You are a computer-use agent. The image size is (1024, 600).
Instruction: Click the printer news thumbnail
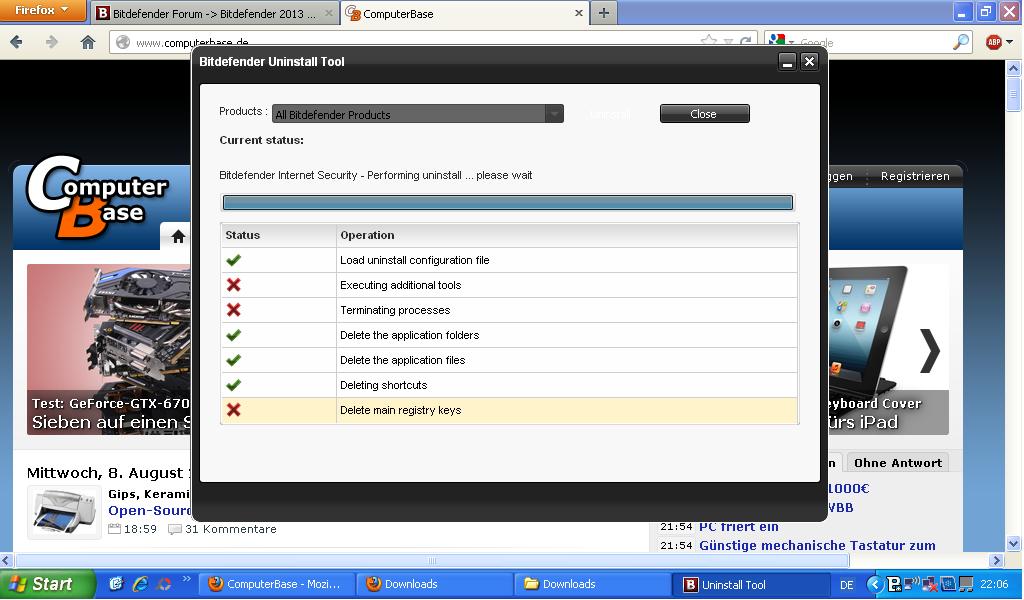coord(64,512)
